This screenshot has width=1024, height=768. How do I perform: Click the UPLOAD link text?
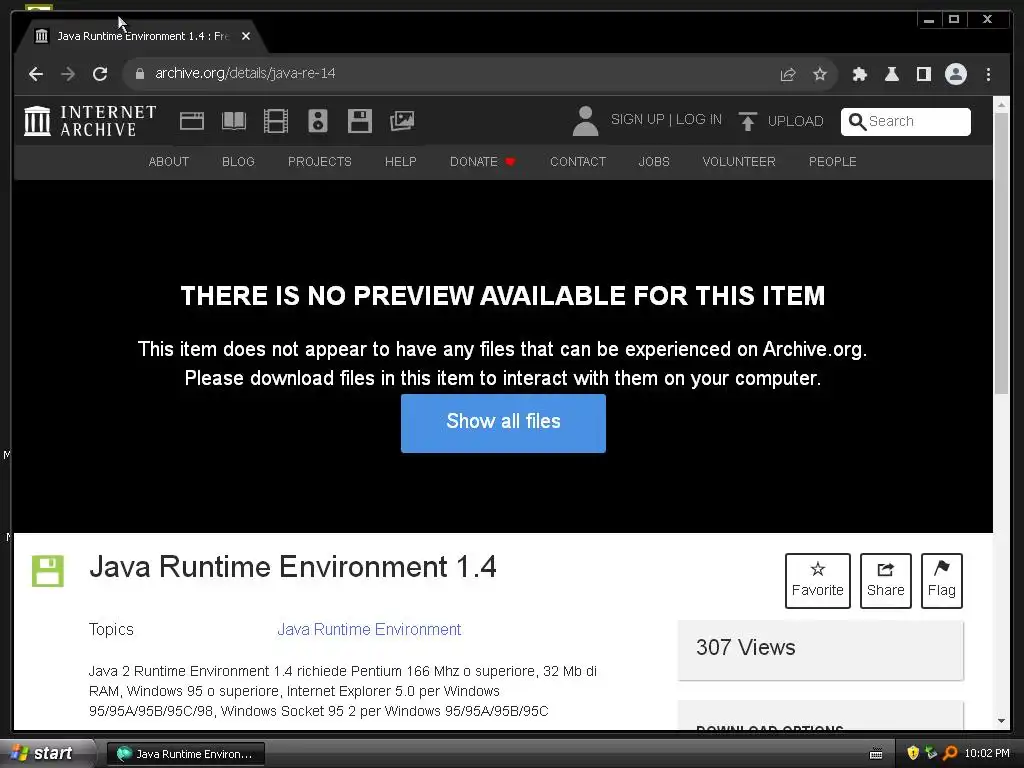click(x=795, y=121)
